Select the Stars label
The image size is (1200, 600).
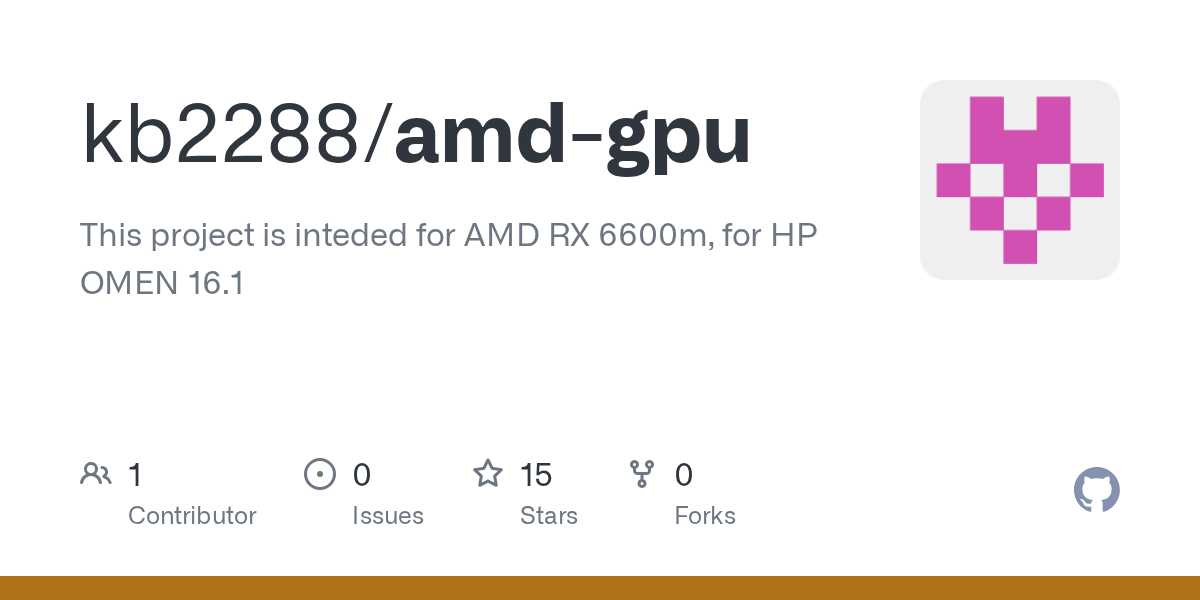click(549, 516)
